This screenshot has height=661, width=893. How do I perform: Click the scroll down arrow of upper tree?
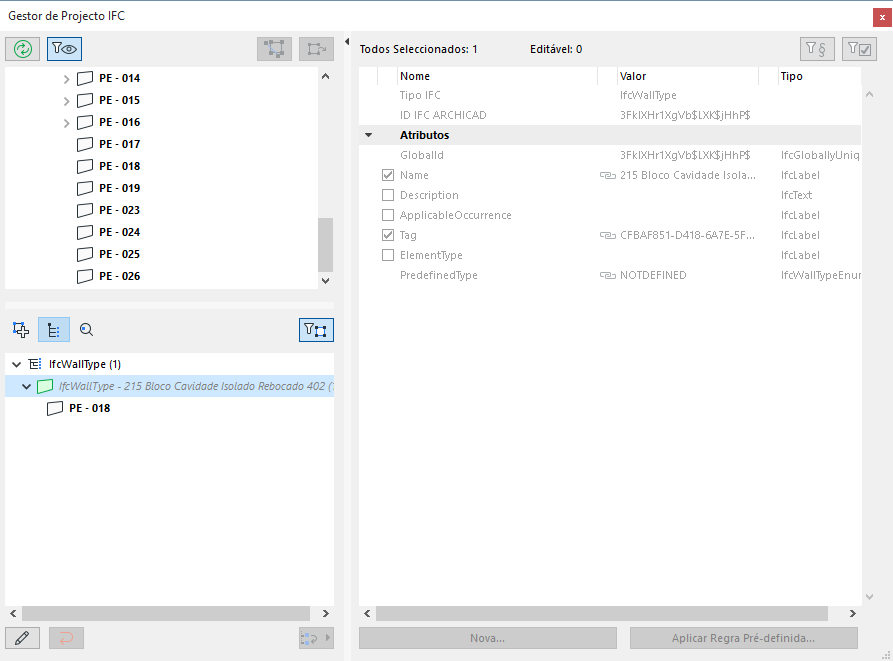pyautogui.click(x=325, y=280)
